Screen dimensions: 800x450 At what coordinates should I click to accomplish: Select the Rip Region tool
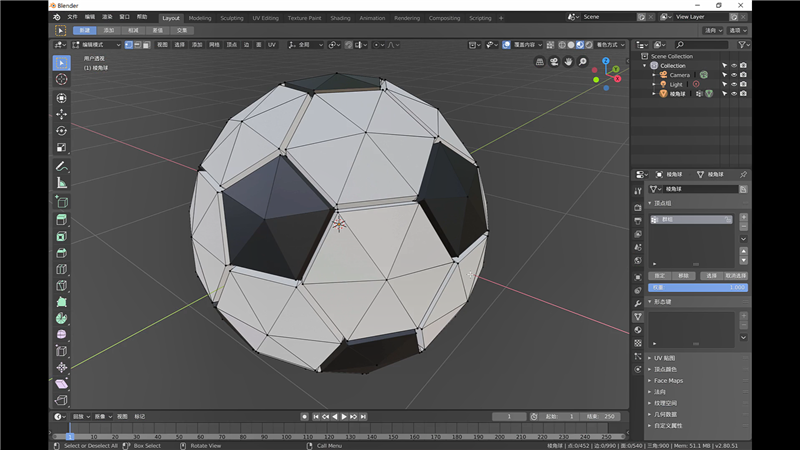(62, 400)
